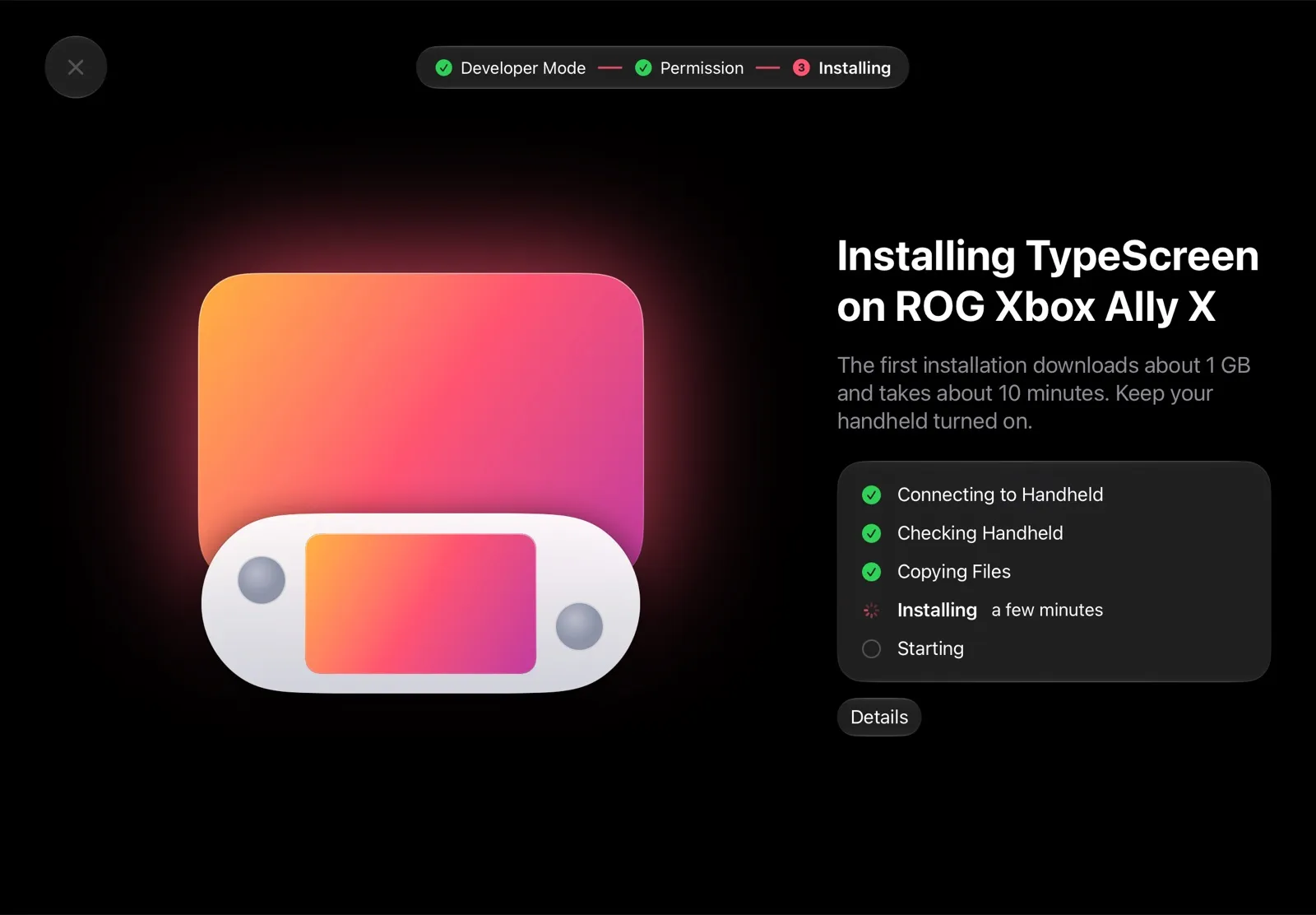Viewport: 1316px width, 915px height.
Task: Click the 'Copying Files' text
Action: coord(954,572)
